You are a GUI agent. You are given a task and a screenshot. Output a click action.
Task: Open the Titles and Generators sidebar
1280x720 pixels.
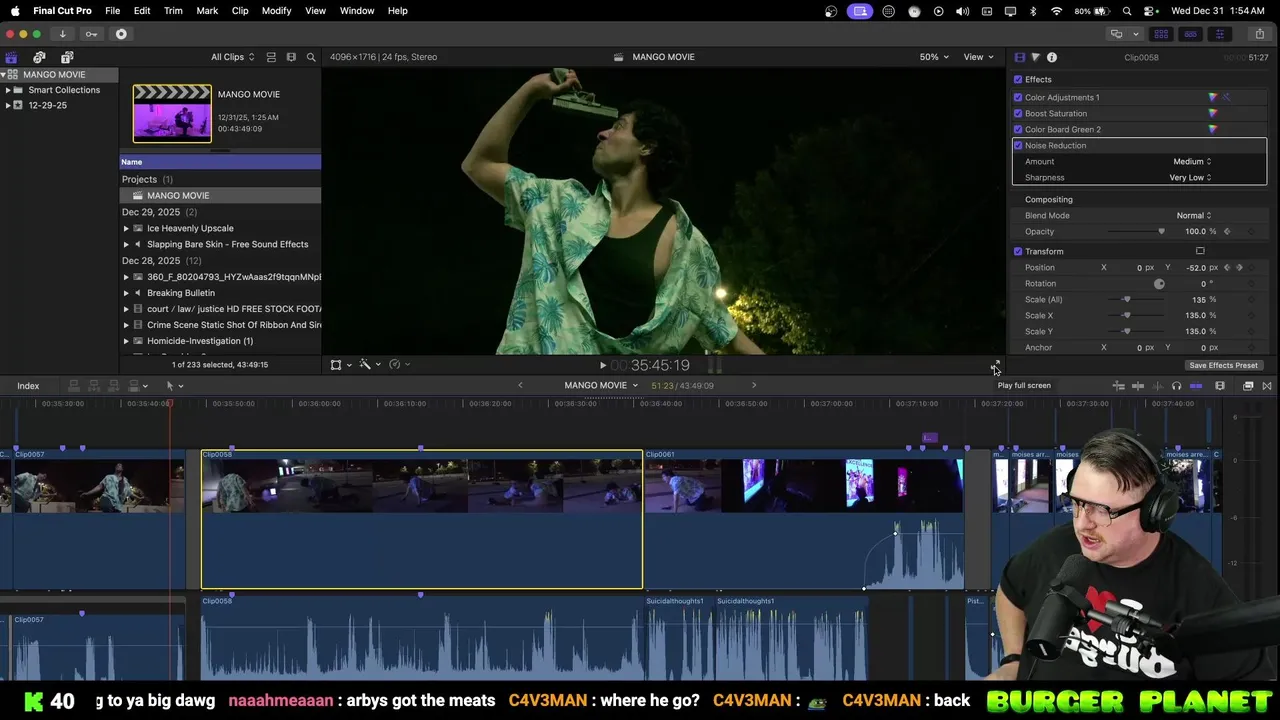[67, 57]
